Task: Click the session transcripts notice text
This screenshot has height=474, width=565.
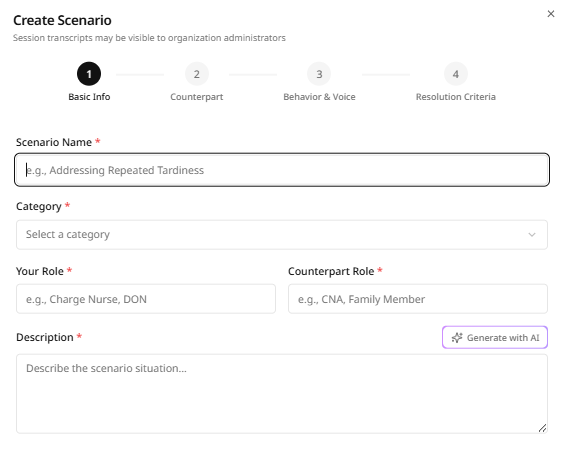Action: point(149,38)
